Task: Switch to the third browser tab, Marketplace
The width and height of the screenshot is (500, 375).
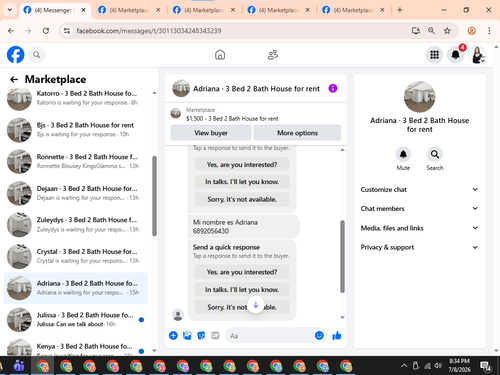Action: point(204,10)
